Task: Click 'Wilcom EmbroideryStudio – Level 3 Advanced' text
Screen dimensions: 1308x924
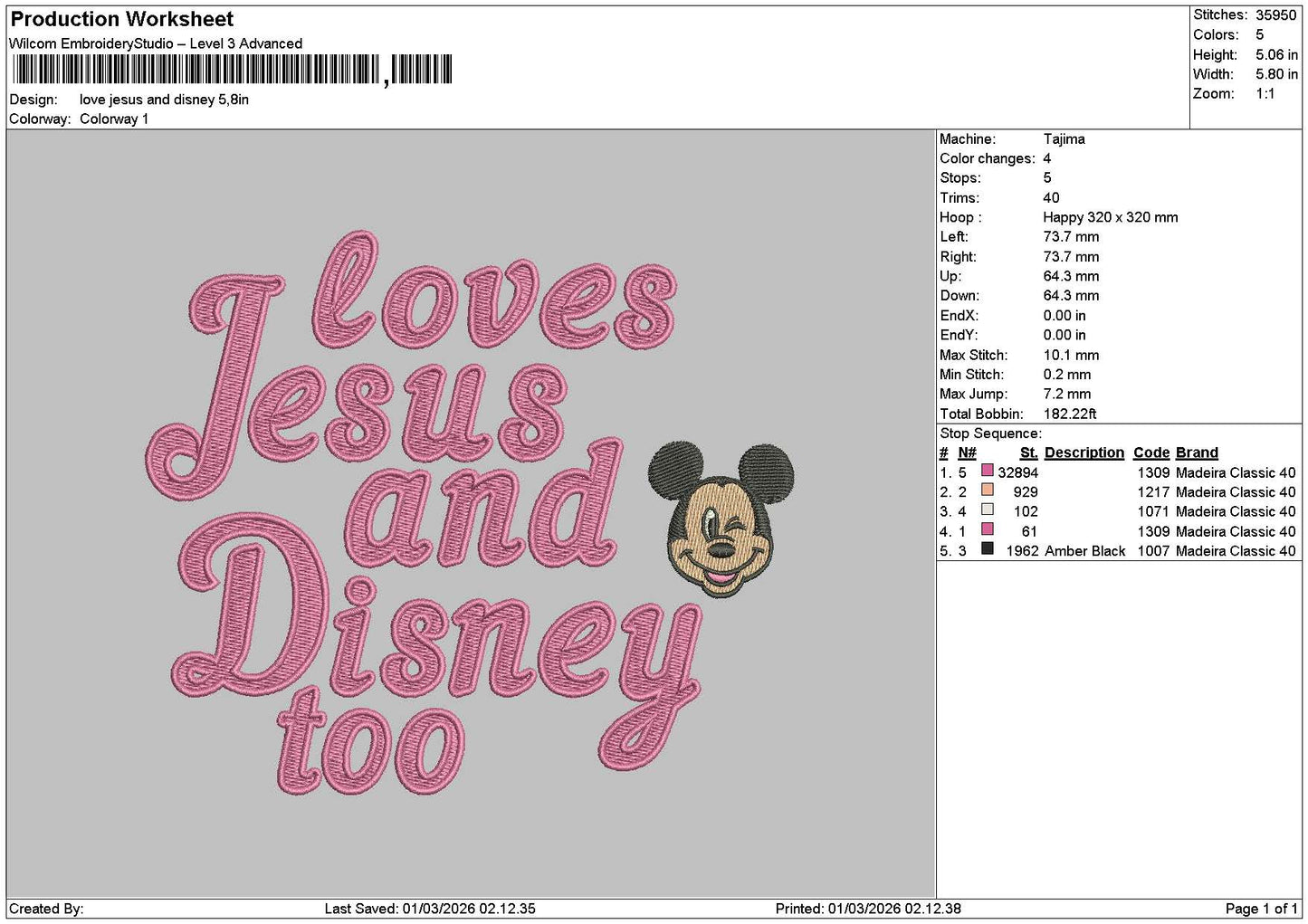Action: click(156, 43)
